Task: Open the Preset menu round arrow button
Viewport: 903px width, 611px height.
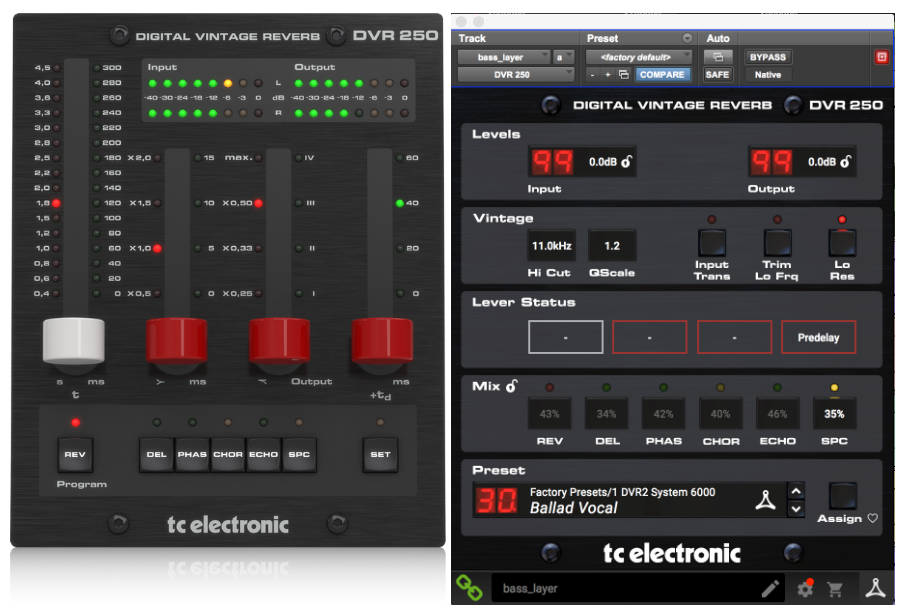Action: pos(687,38)
